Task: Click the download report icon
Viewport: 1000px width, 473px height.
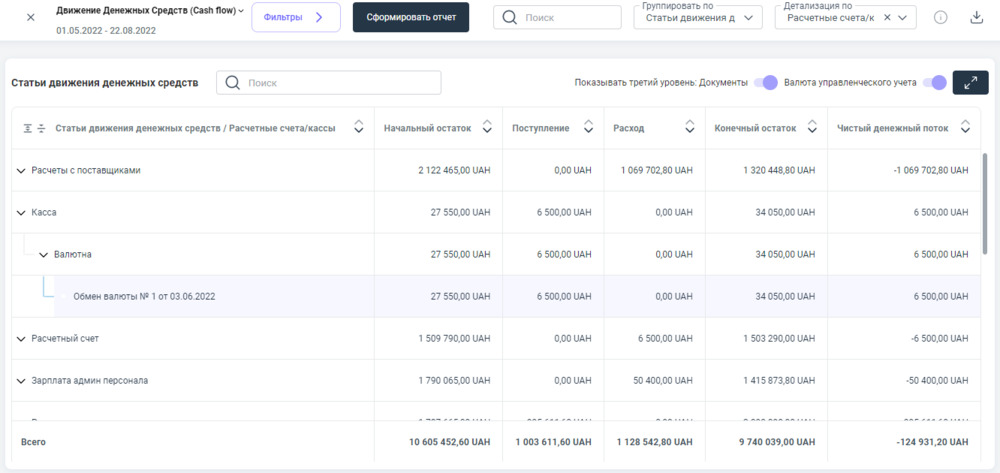Action: [976, 18]
